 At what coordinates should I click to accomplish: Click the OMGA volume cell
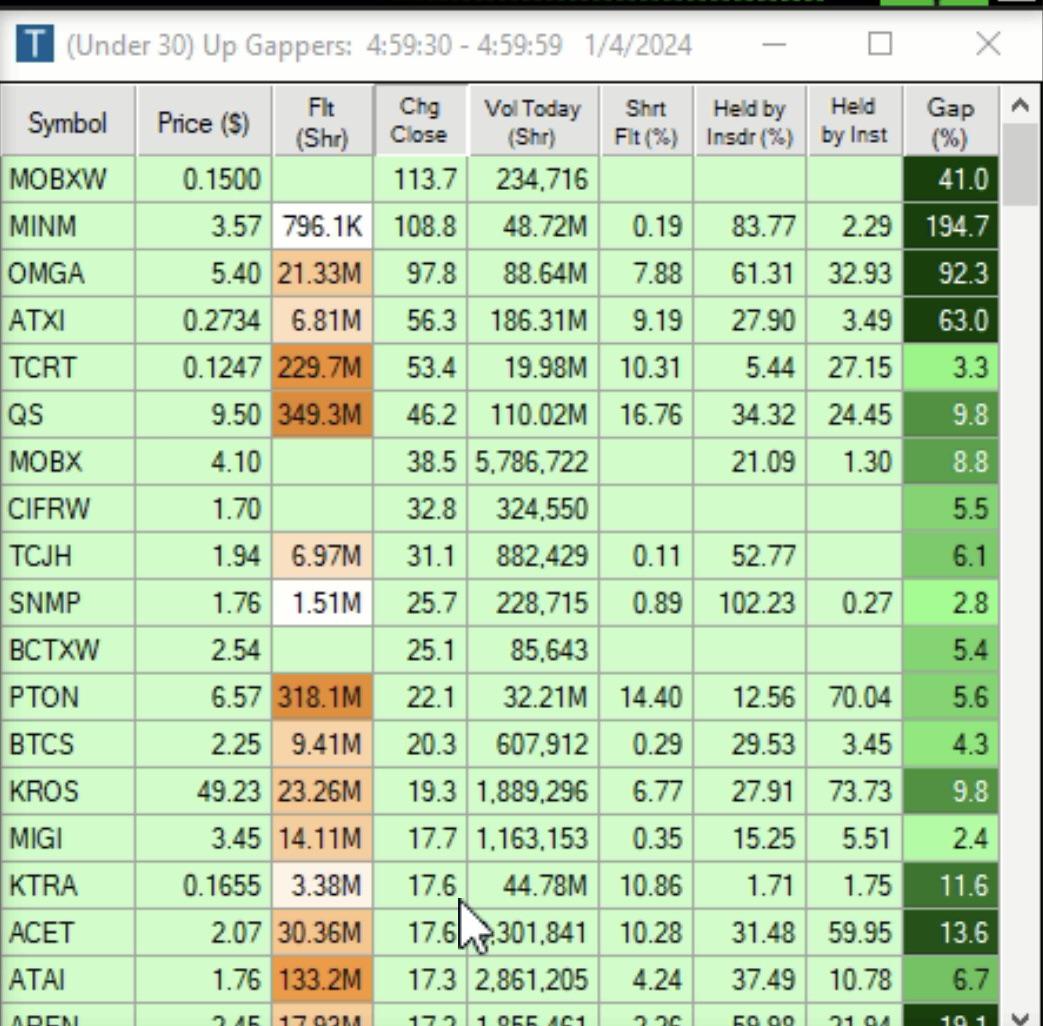pos(531,274)
